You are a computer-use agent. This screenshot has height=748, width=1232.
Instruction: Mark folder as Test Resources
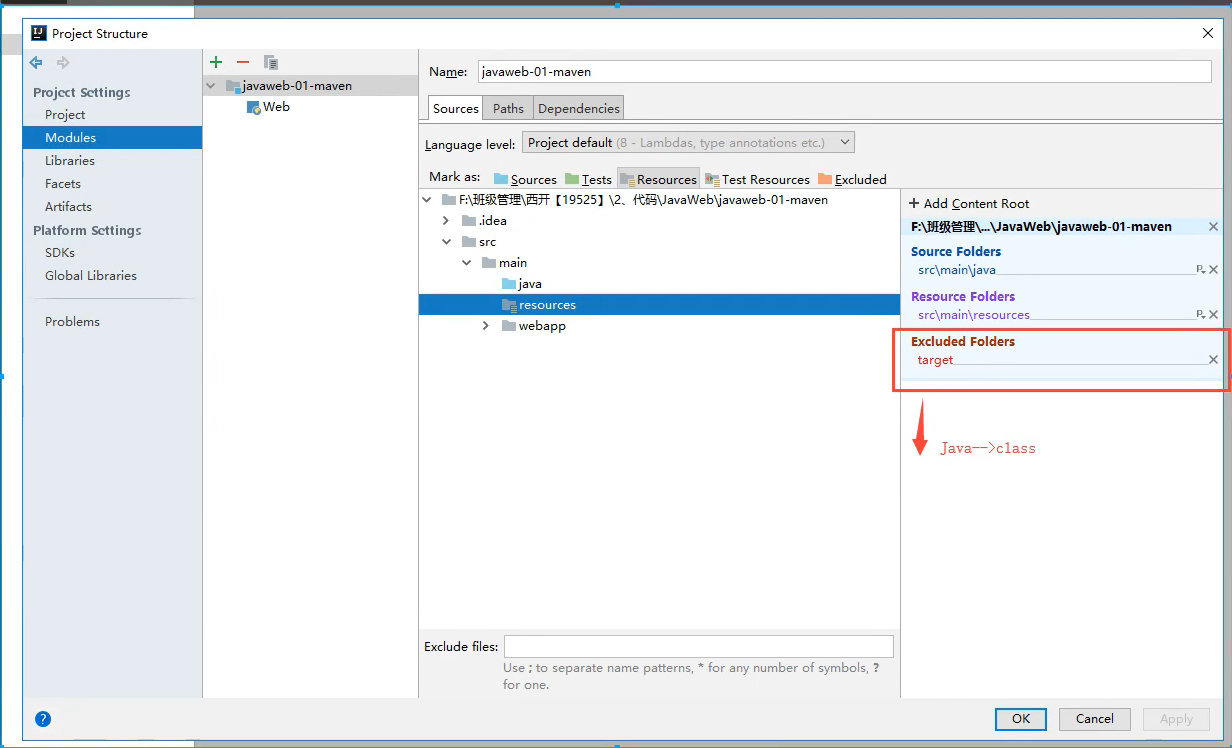[757, 179]
